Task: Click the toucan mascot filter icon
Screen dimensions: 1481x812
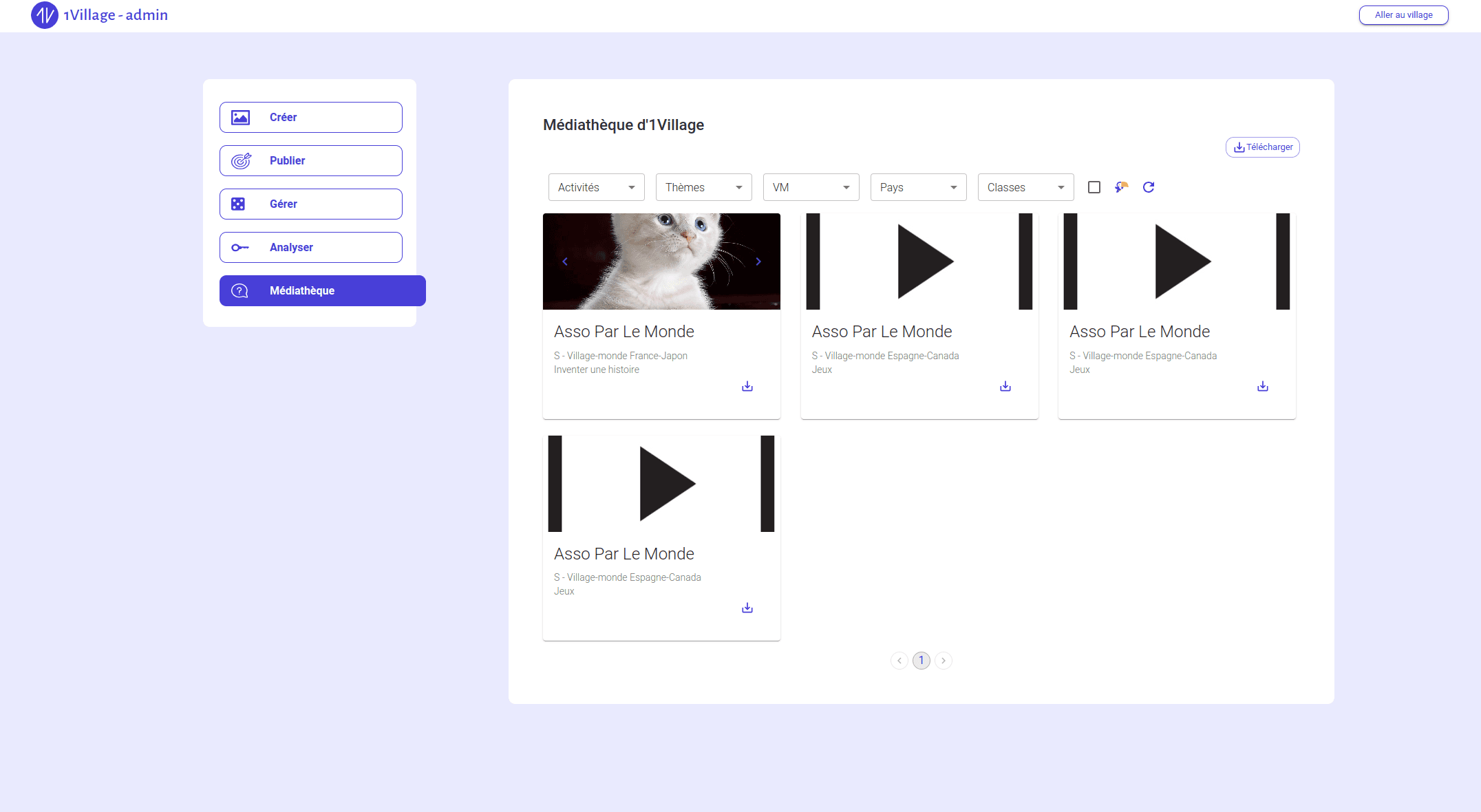Action: pyautogui.click(x=1122, y=187)
